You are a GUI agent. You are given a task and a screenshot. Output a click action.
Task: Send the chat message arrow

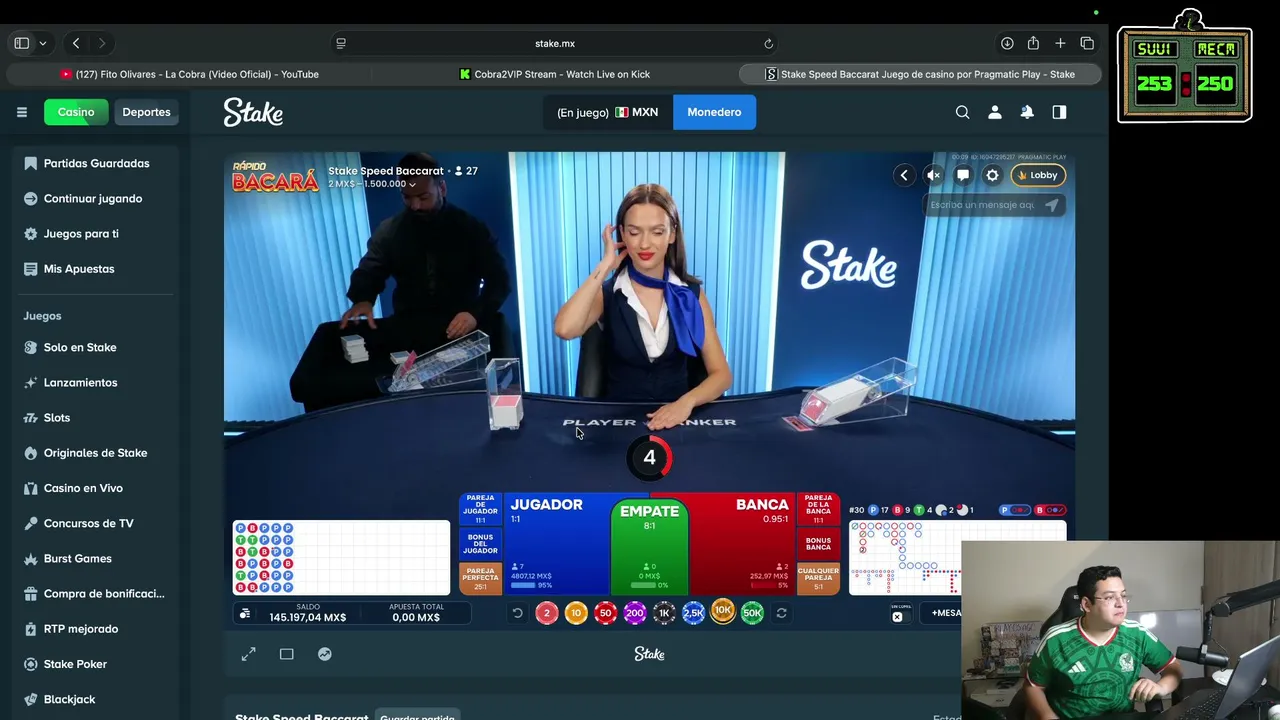point(1051,205)
